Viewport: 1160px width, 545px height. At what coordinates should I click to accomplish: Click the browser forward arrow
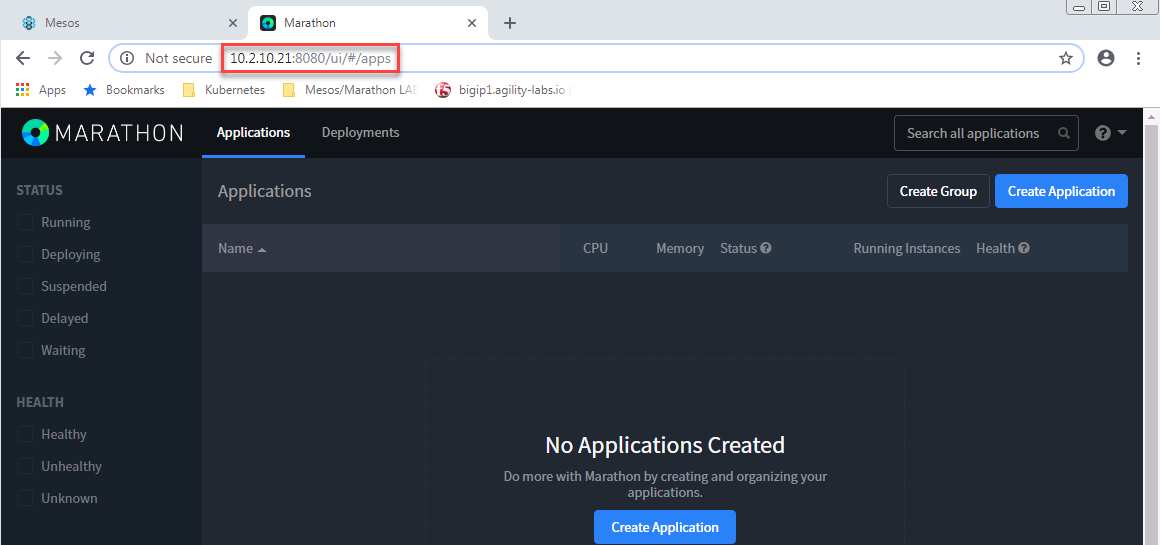point(55,58)
